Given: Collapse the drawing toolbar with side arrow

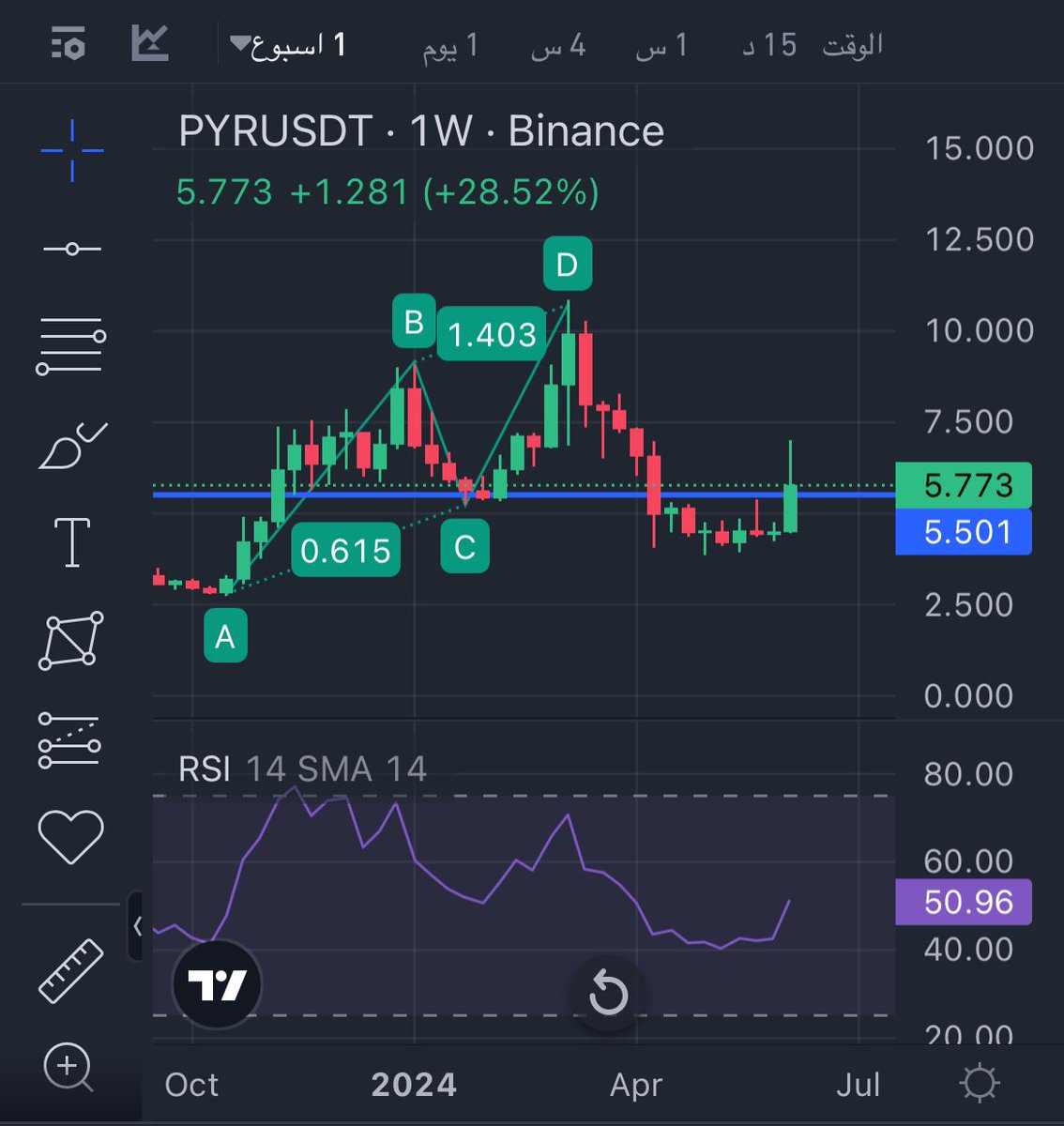Looking at the screenshot, I should pyautogui.click(x=137, y=927).
